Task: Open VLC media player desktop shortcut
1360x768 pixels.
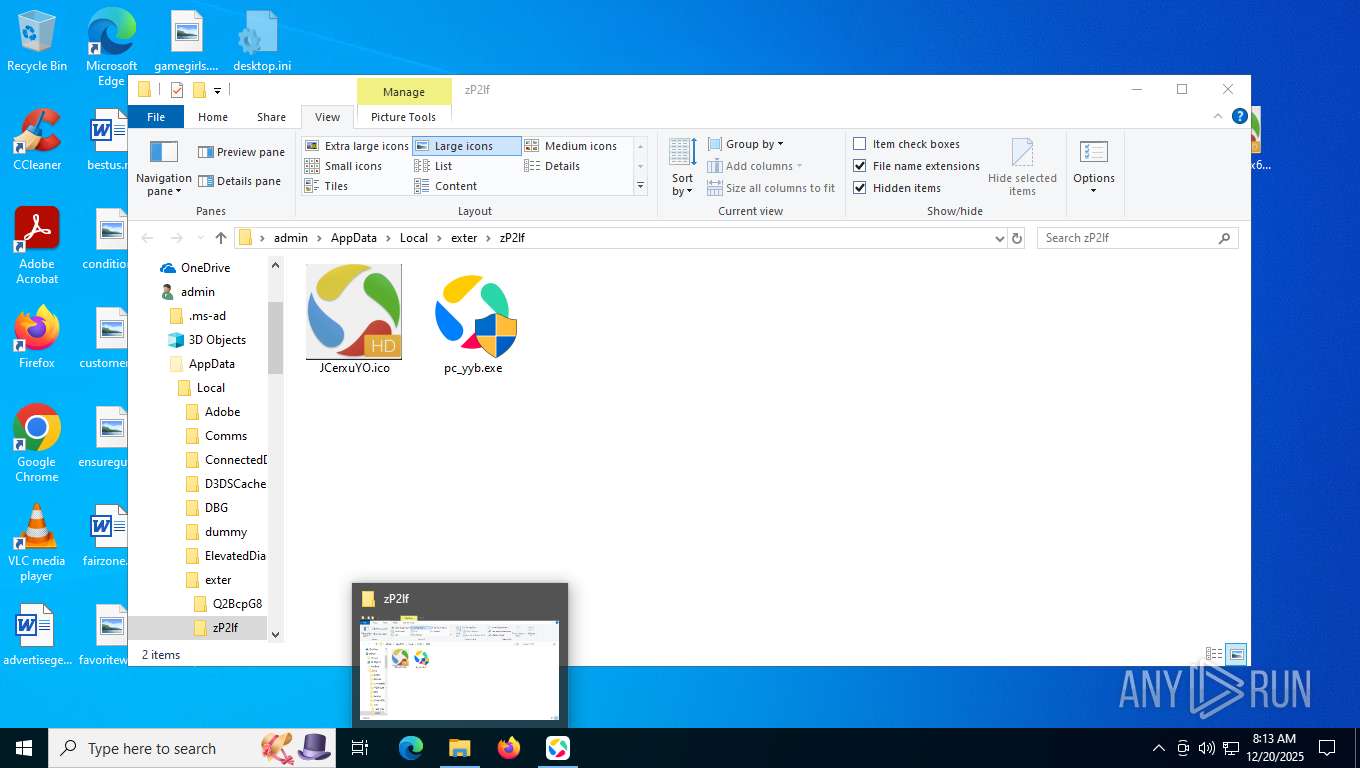Action: [37, 543]
